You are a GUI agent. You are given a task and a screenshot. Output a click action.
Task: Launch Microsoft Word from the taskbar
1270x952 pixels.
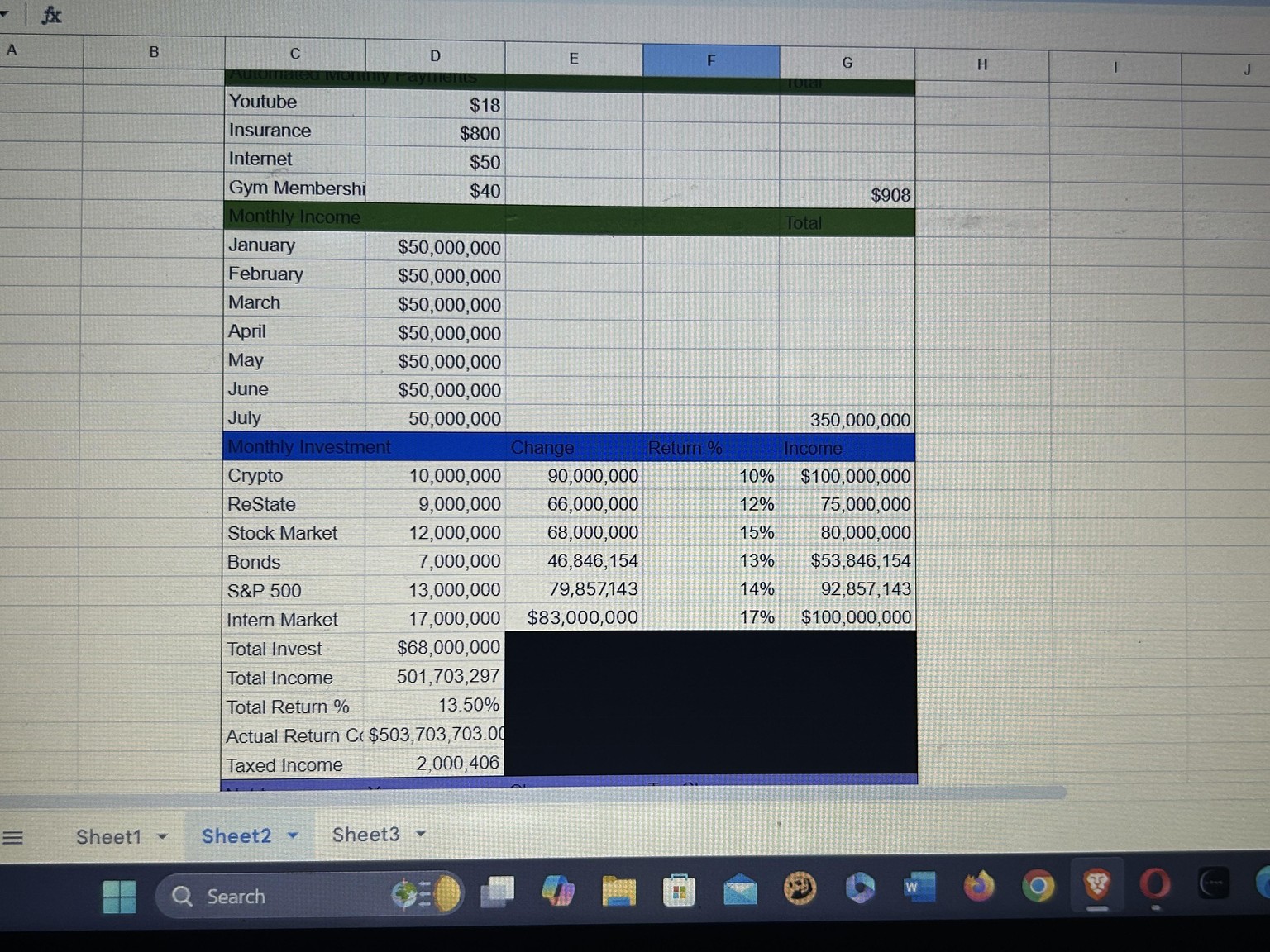click(x=919, y=888)
